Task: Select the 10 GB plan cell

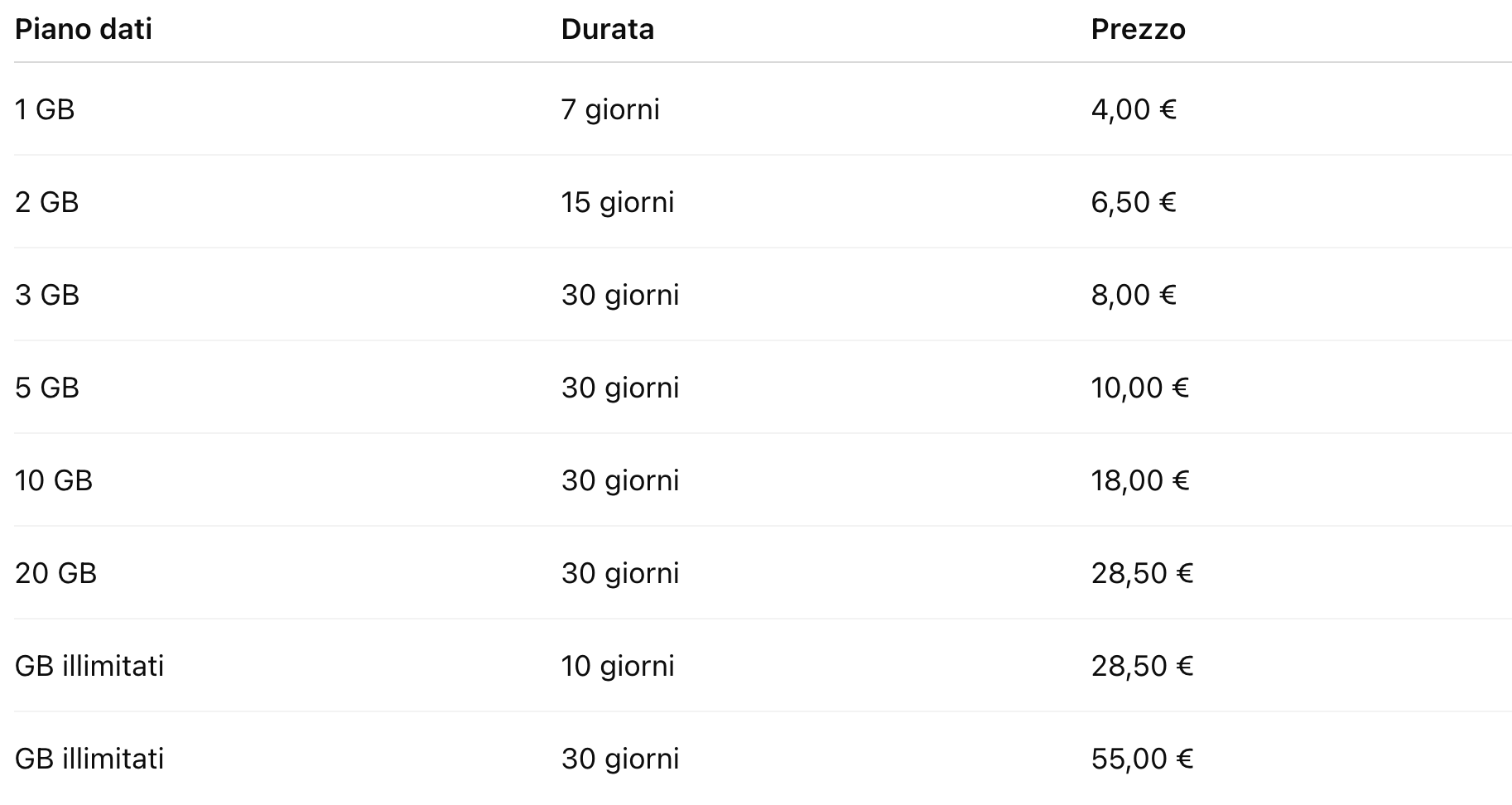Action: [x=54, y=480]
